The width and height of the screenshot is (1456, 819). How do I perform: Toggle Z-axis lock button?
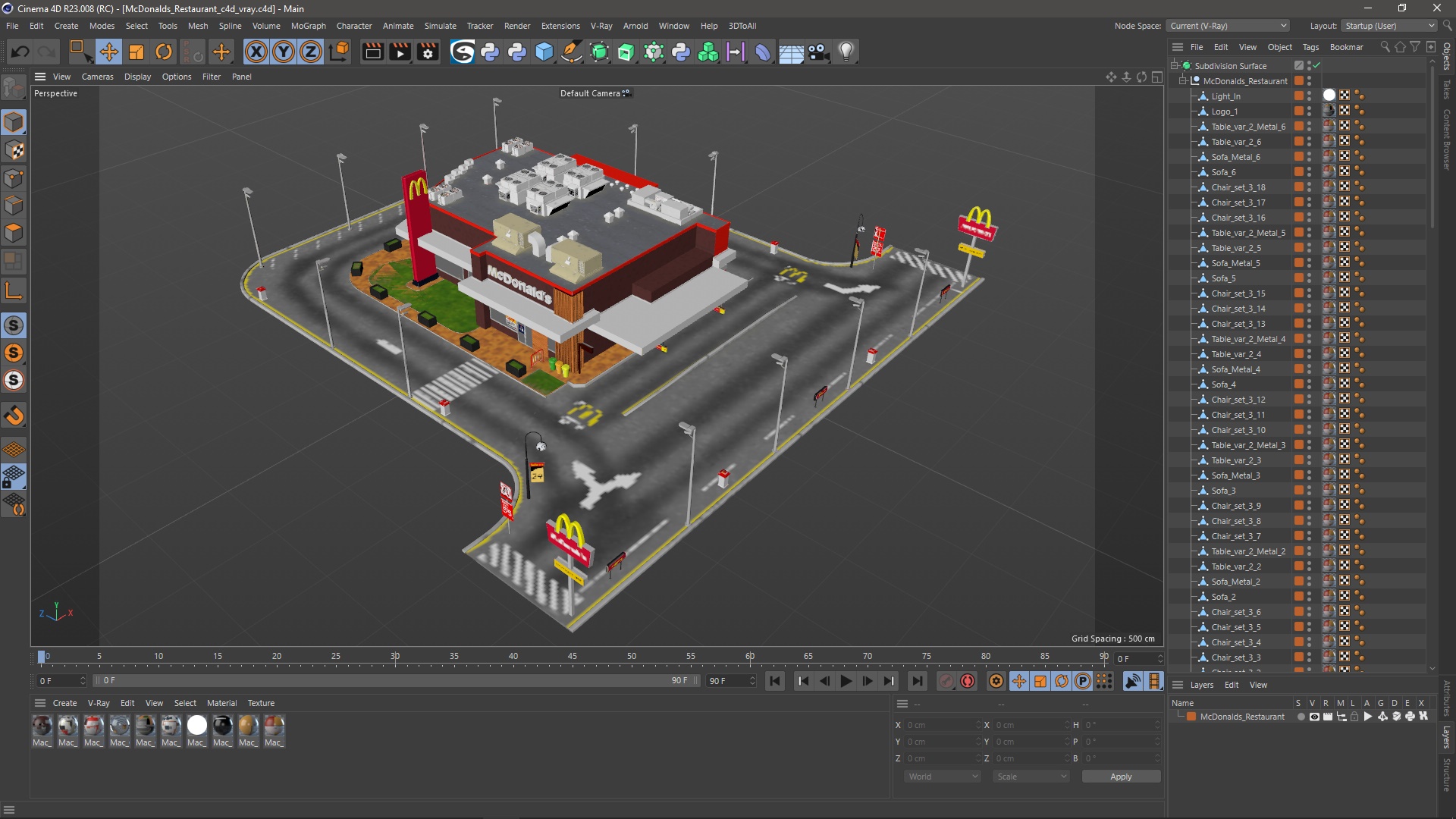tap(311, 52)
